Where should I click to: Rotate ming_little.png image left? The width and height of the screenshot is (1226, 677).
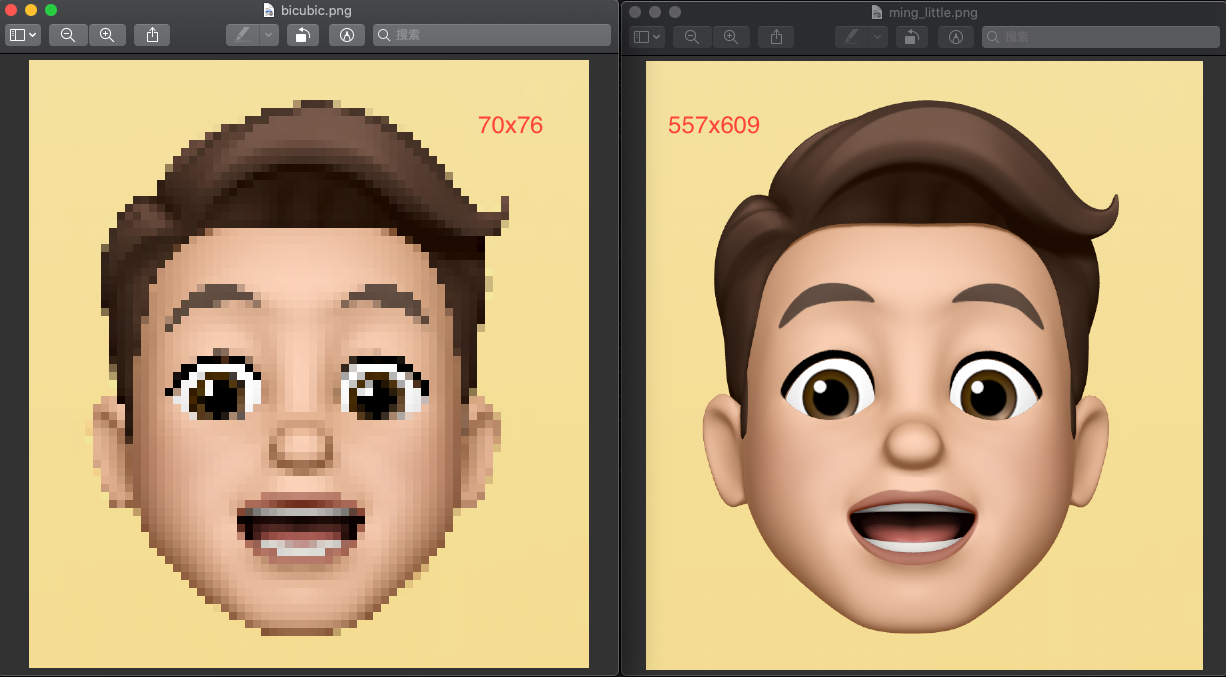coord(912,37)
